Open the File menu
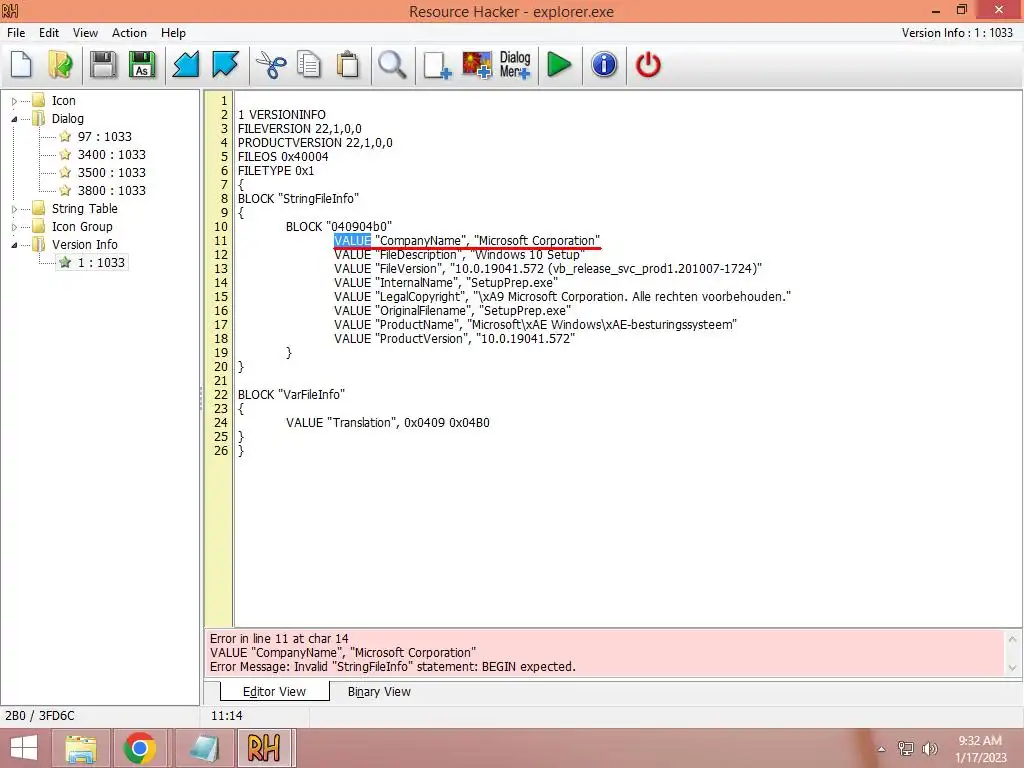 click(16, 33)
